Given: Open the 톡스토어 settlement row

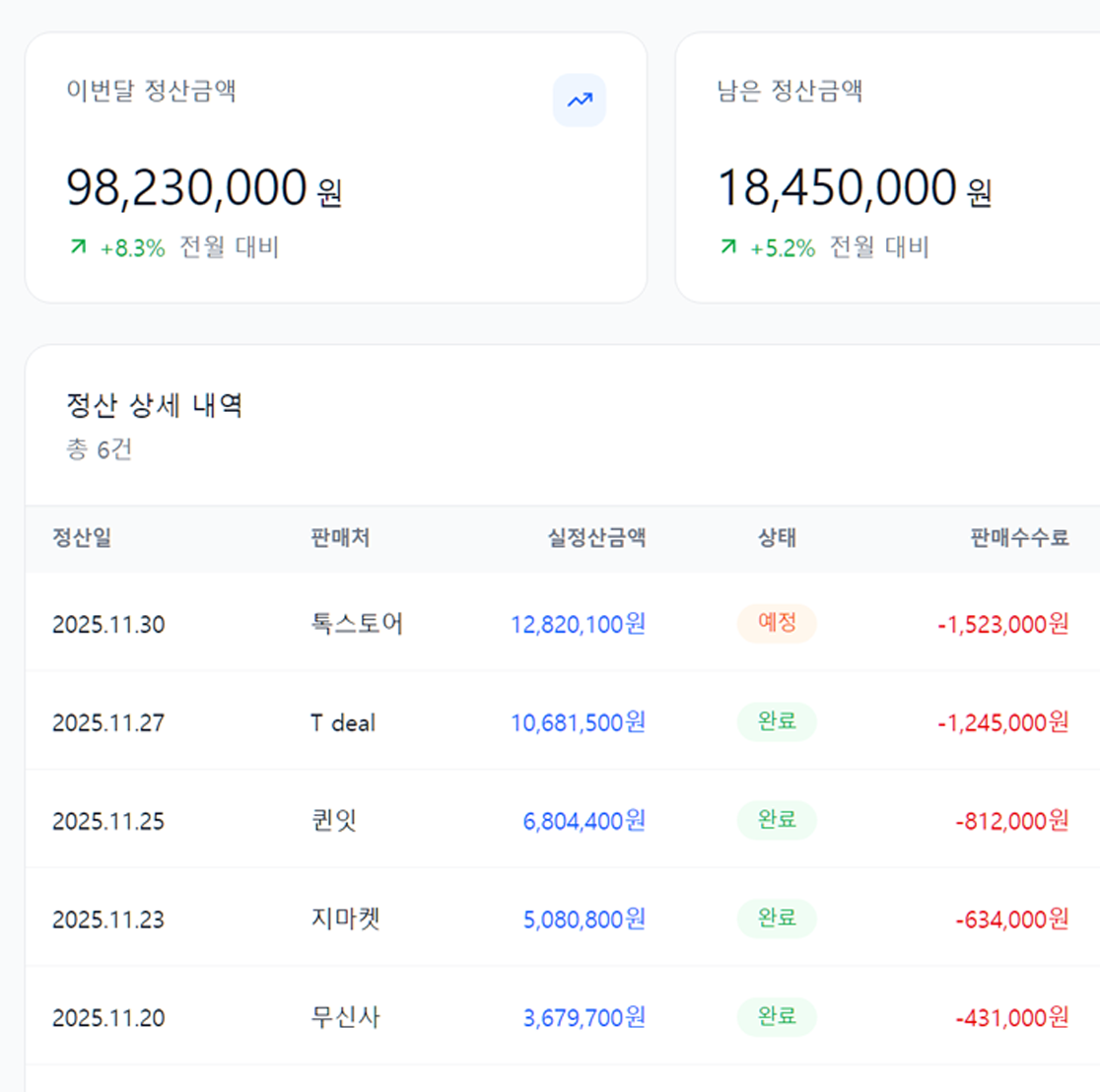Looking at the screenshot, I should (357, 624).
